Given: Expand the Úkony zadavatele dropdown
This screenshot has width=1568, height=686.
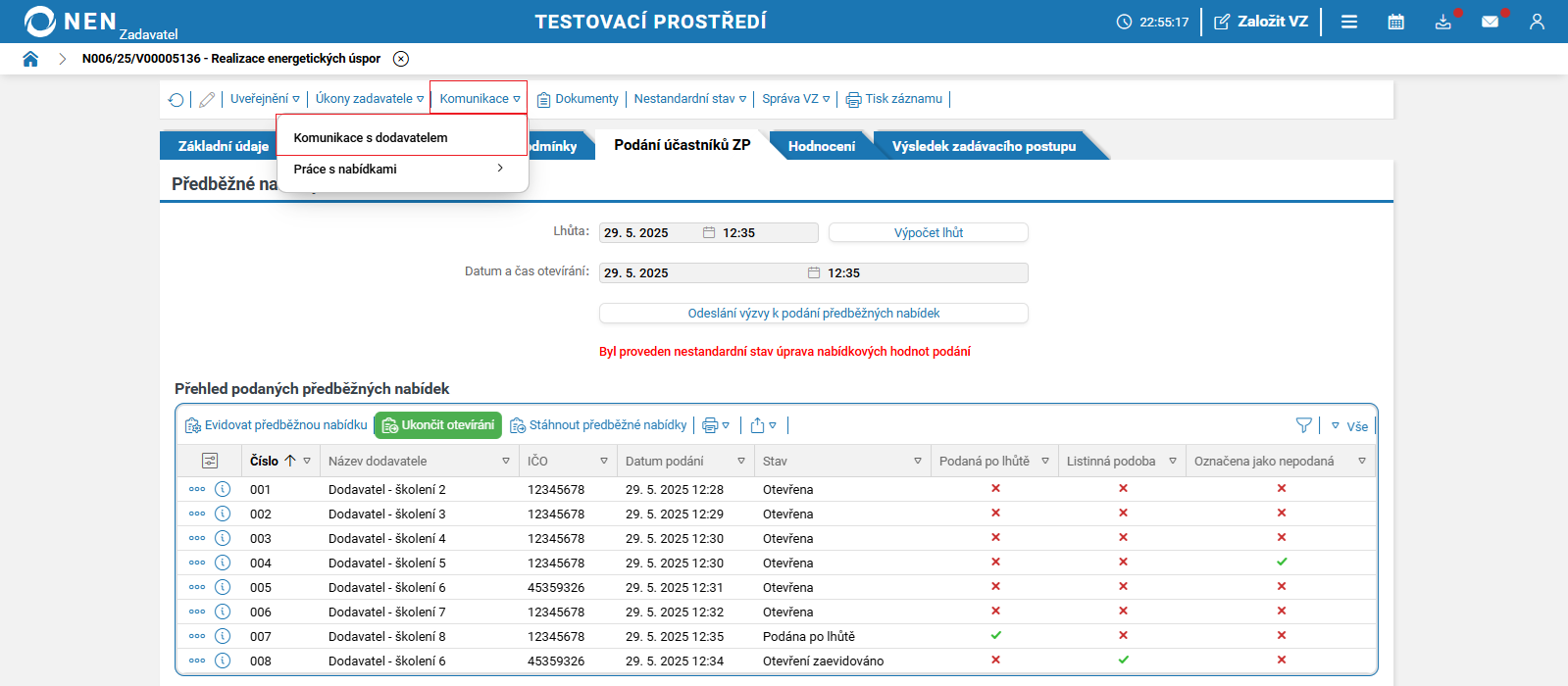Looking at the screenshot, I should point(369,99).
